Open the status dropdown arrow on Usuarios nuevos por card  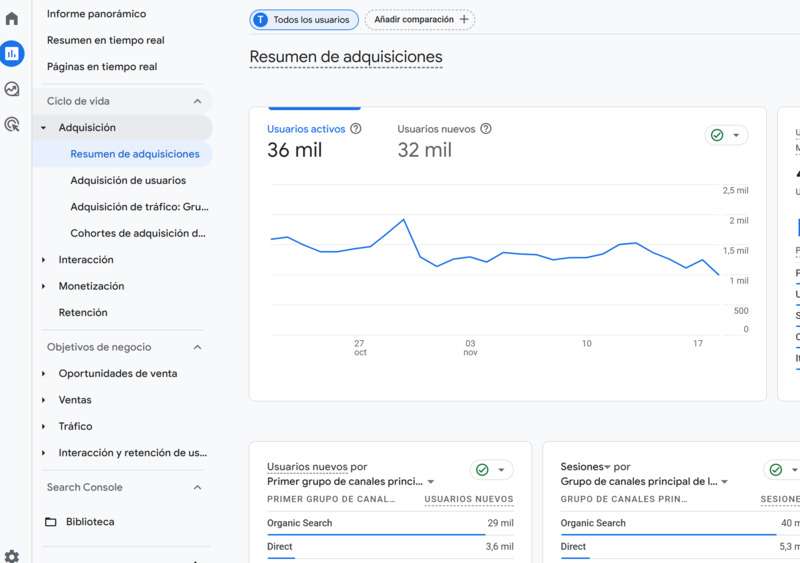click(x=501, y=470)
